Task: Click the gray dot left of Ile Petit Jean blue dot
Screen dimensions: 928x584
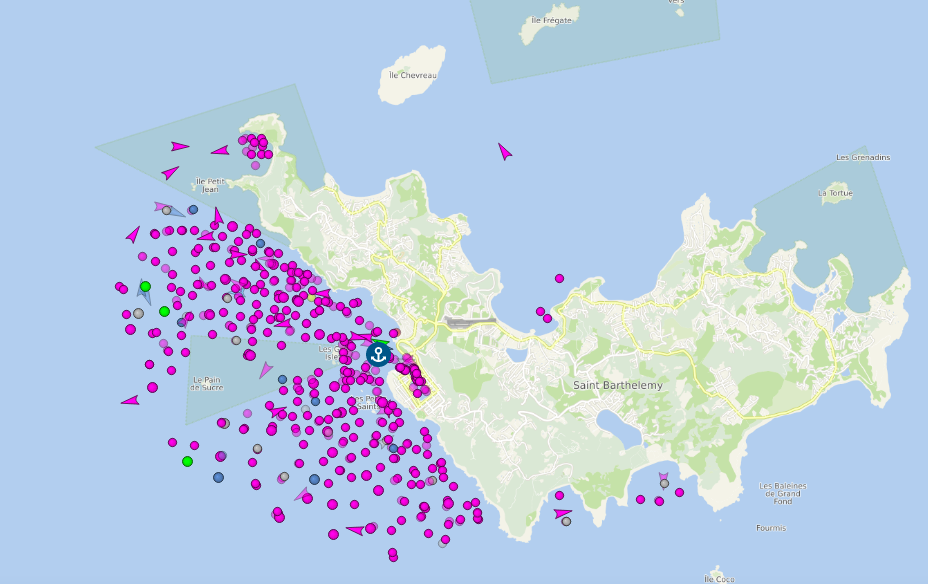Action: (167, 210)
